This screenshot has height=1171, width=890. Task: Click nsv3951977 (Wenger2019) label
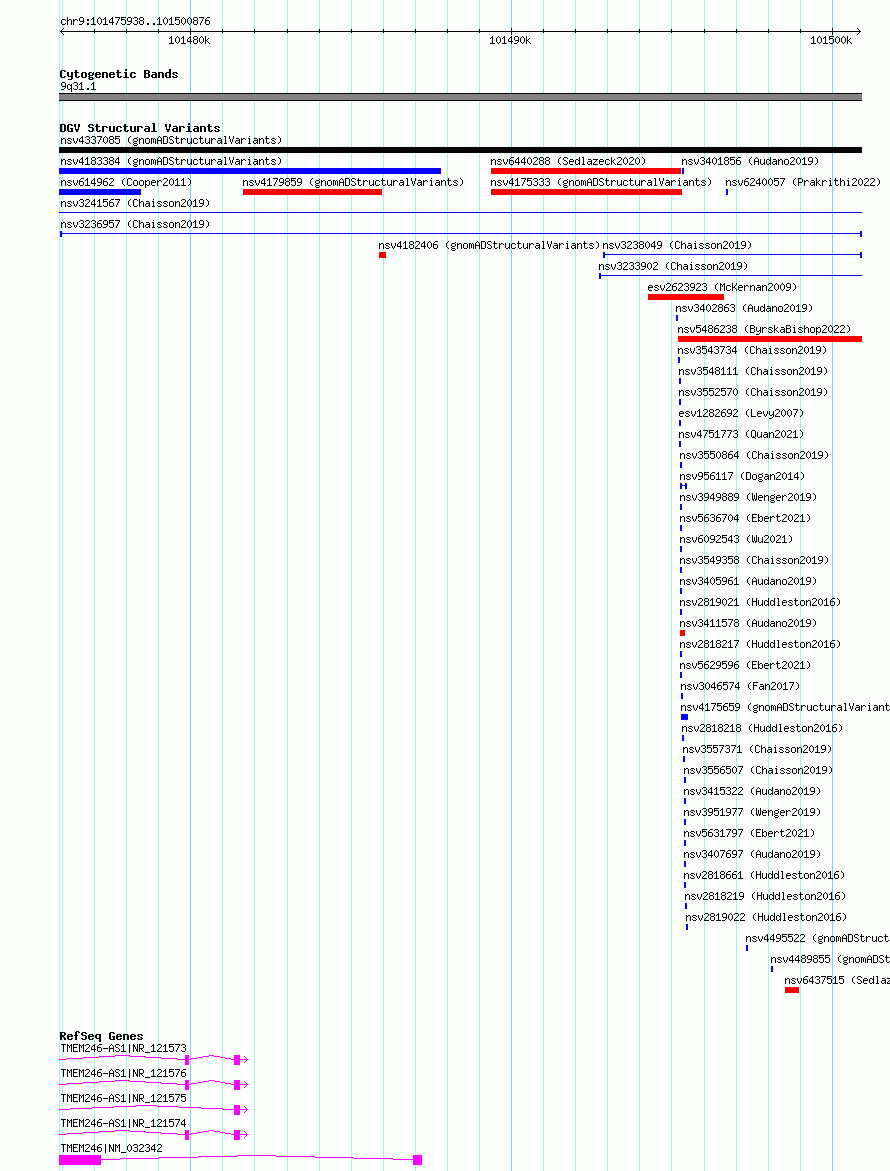[752, 812]
